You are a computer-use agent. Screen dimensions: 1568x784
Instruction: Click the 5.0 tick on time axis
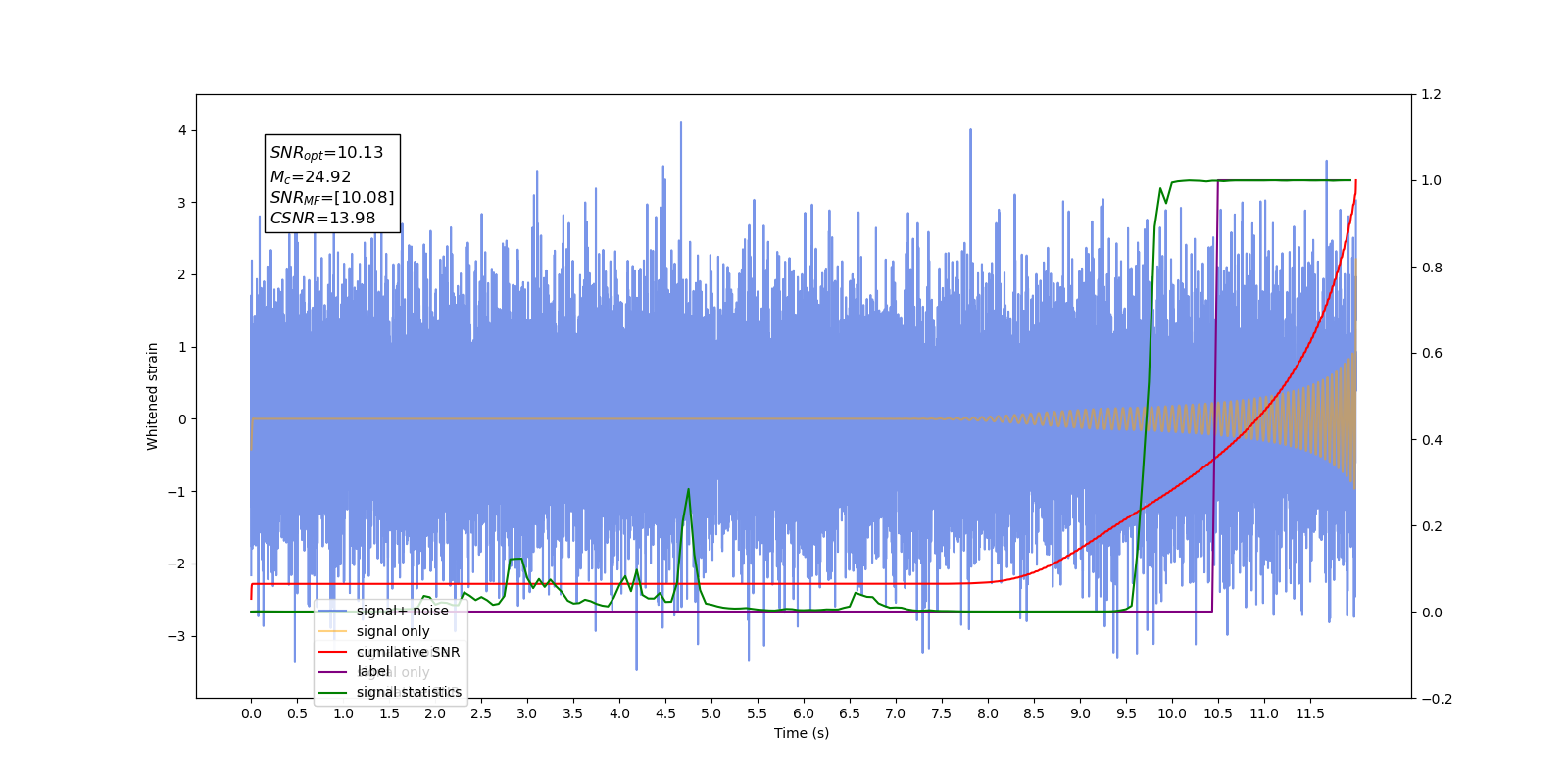tap(711, 713)
